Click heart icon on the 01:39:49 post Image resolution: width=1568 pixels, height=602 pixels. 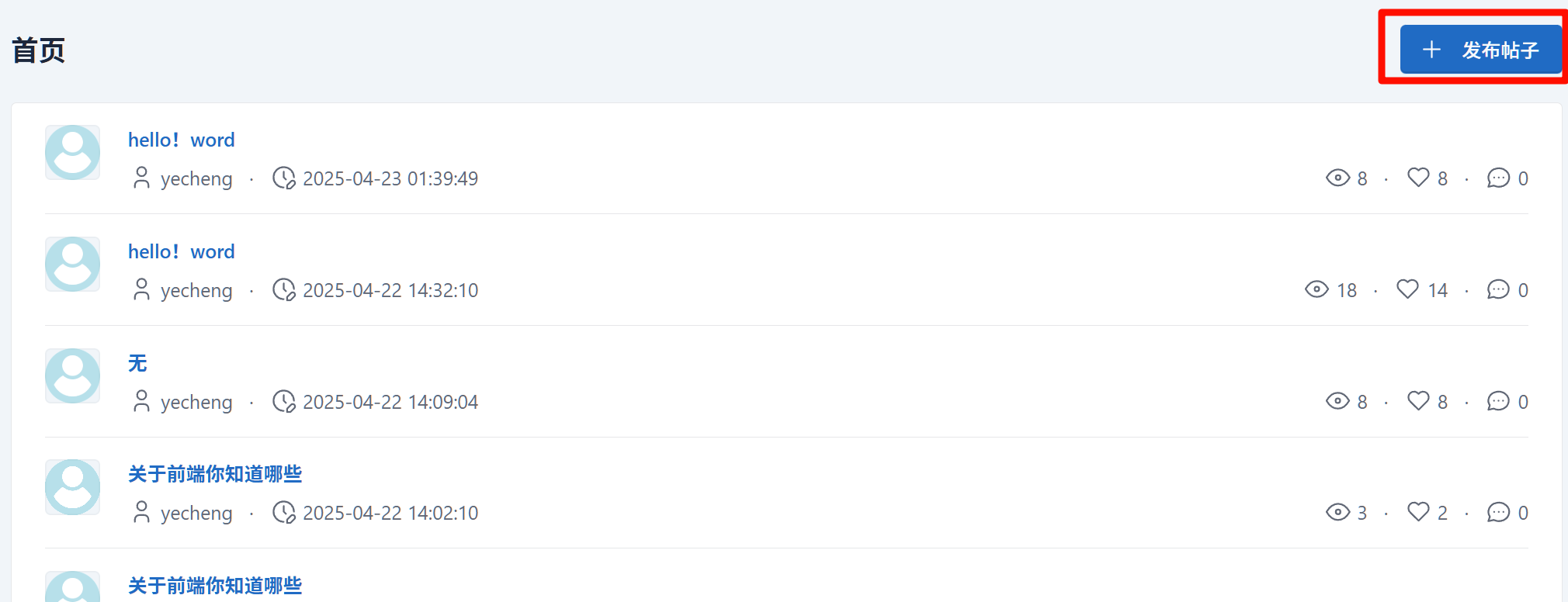1418,178
